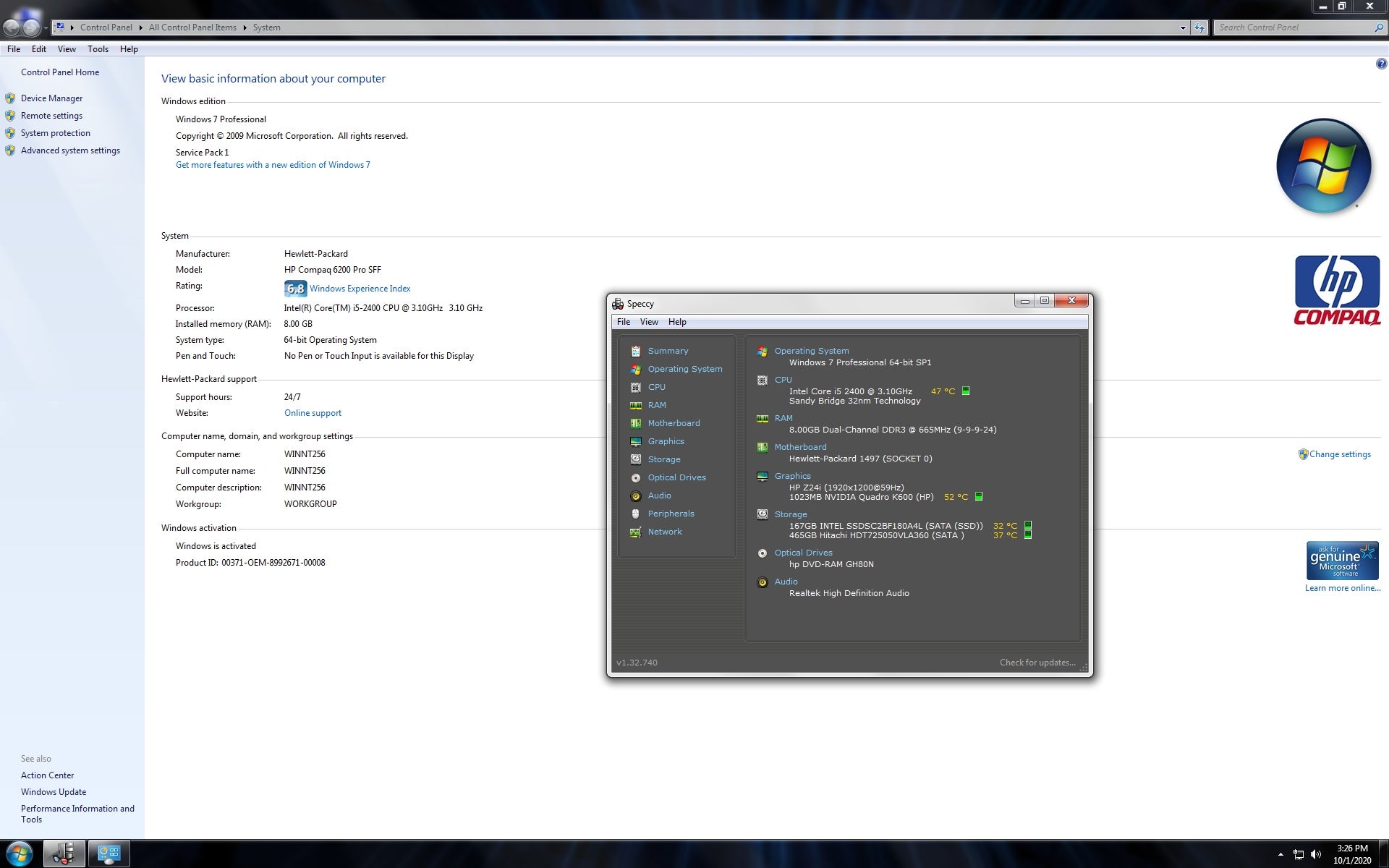Click Optical Drives icon in summary pane
The height and width of the screenshot is (868, 1389).
pyautogui.click(x=762, y=553)
